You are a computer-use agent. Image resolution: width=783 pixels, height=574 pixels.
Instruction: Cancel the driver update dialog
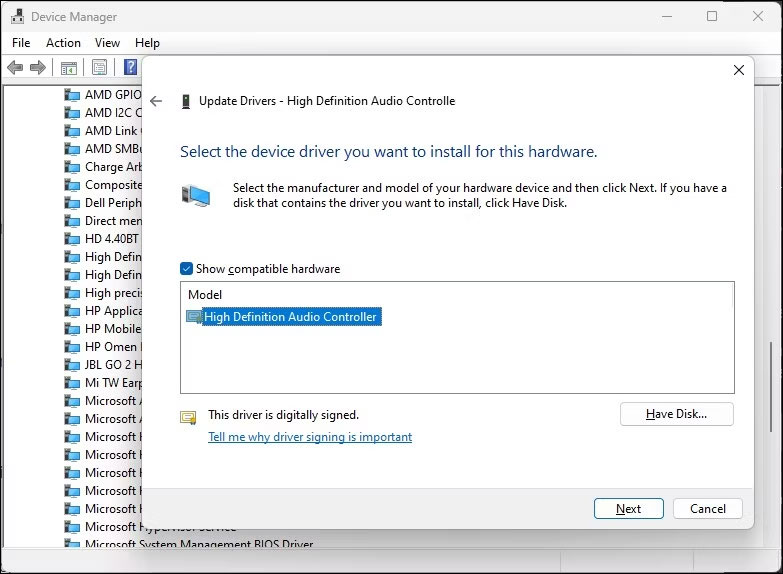click(x=707, y=508)
